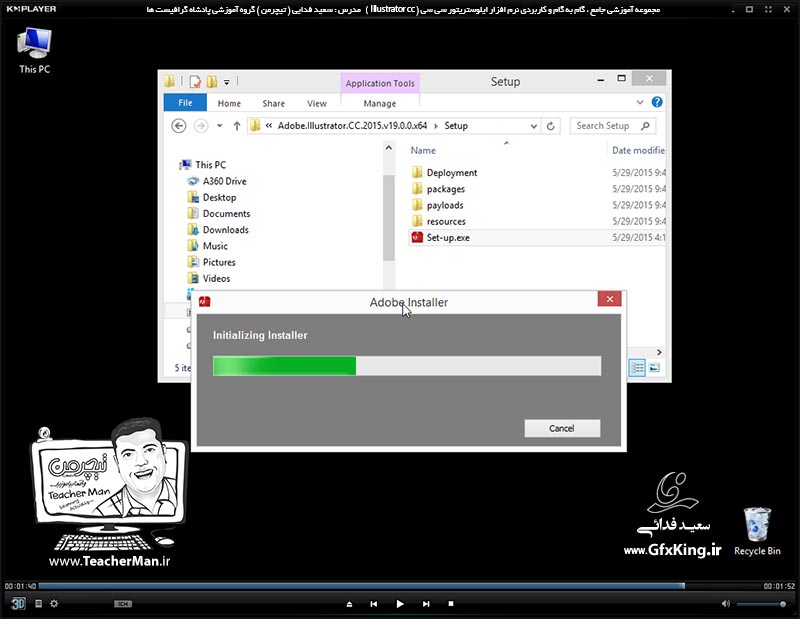Select the payloads folder
This screenshot has width=800, height=619.
438,205
